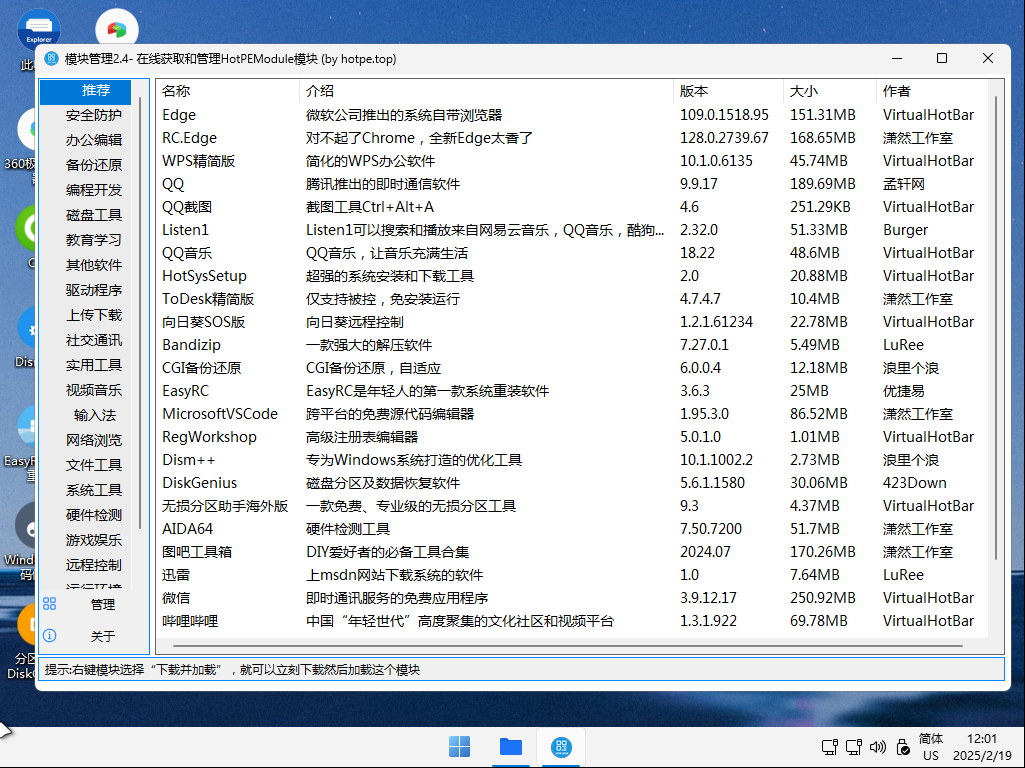1025x768 pixels.
Task: Switch to the 系统工具 category
Action: [x=86, y=490]
